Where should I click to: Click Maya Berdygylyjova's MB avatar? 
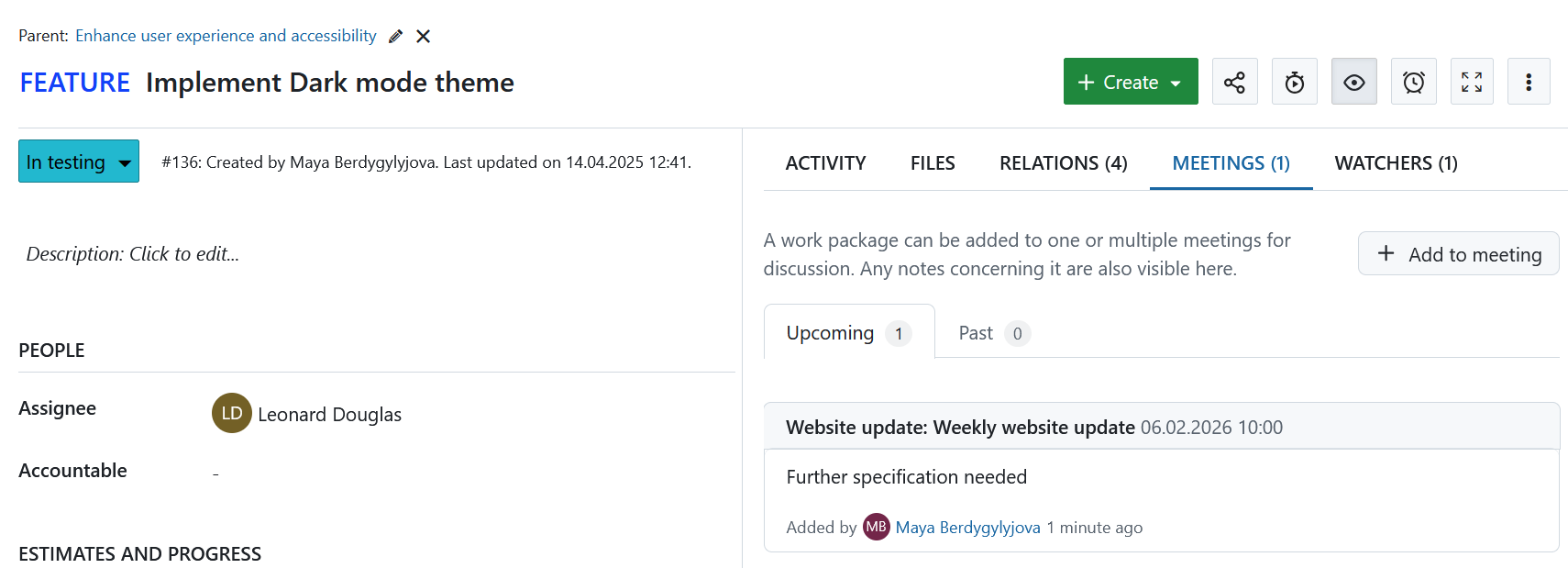pos(877,527)
